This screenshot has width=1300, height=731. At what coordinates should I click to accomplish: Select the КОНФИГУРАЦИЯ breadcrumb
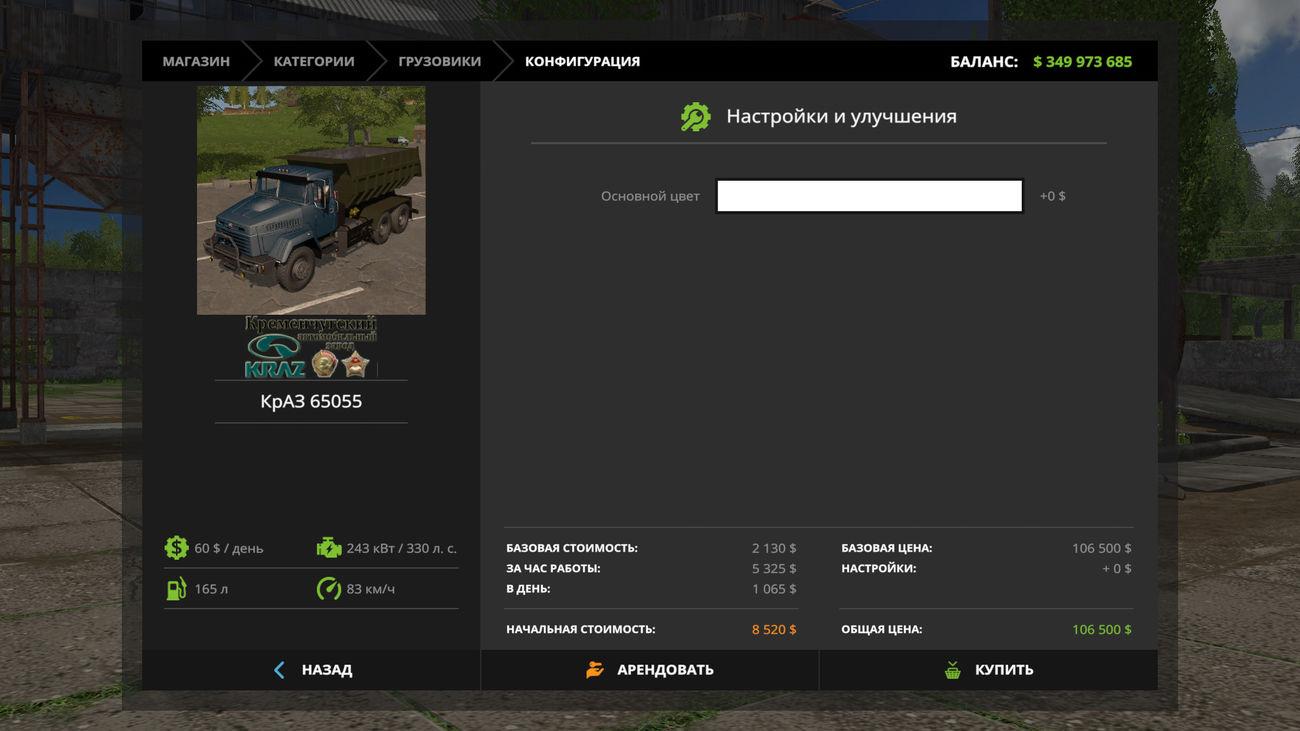tap(582, 62)
